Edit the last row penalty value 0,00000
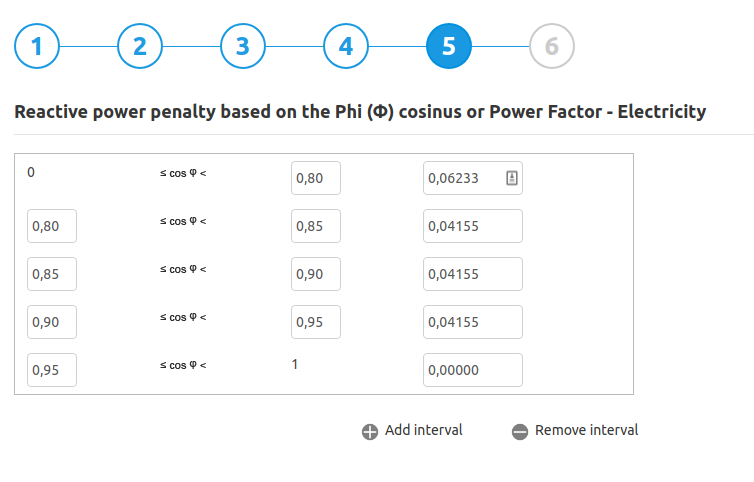Screen dimensions: 754x482 pos(473,370)
